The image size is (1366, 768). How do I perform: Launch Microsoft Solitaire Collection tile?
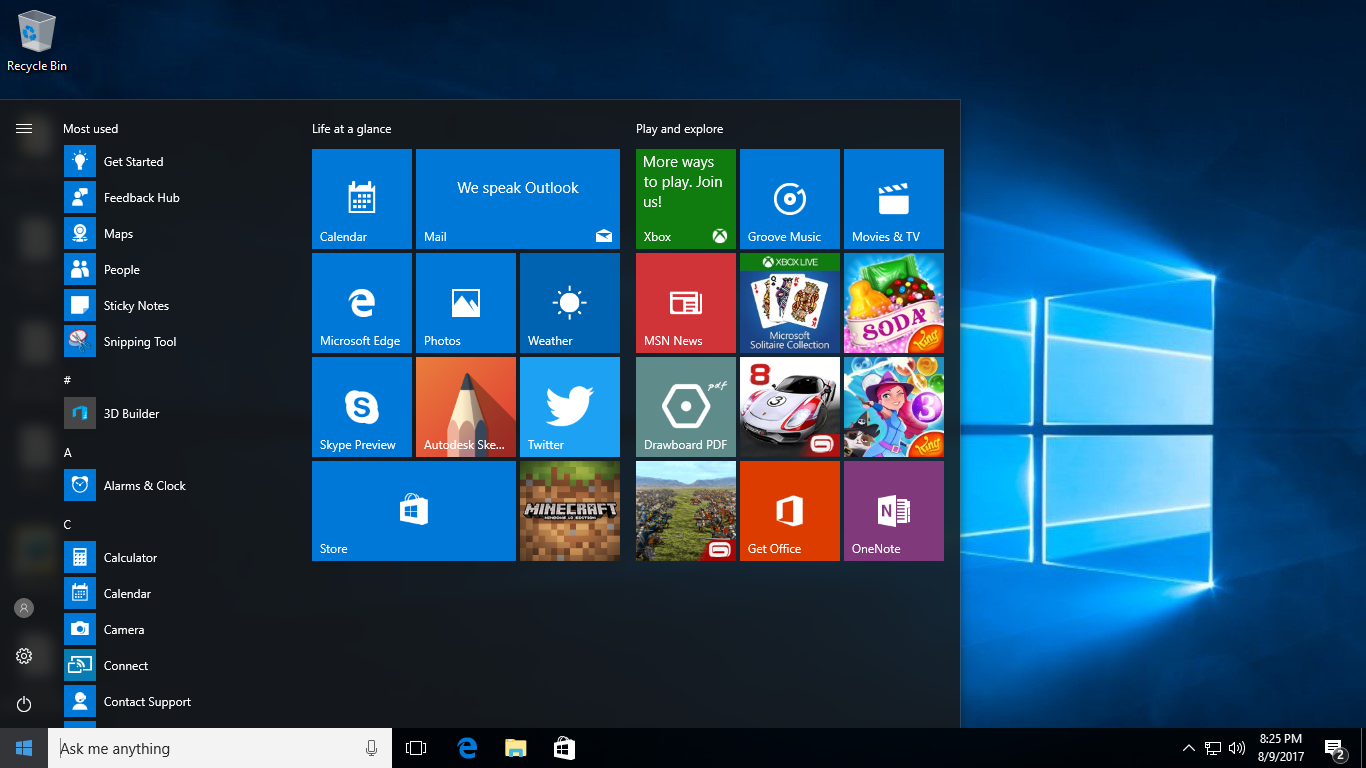click(790, 303)
